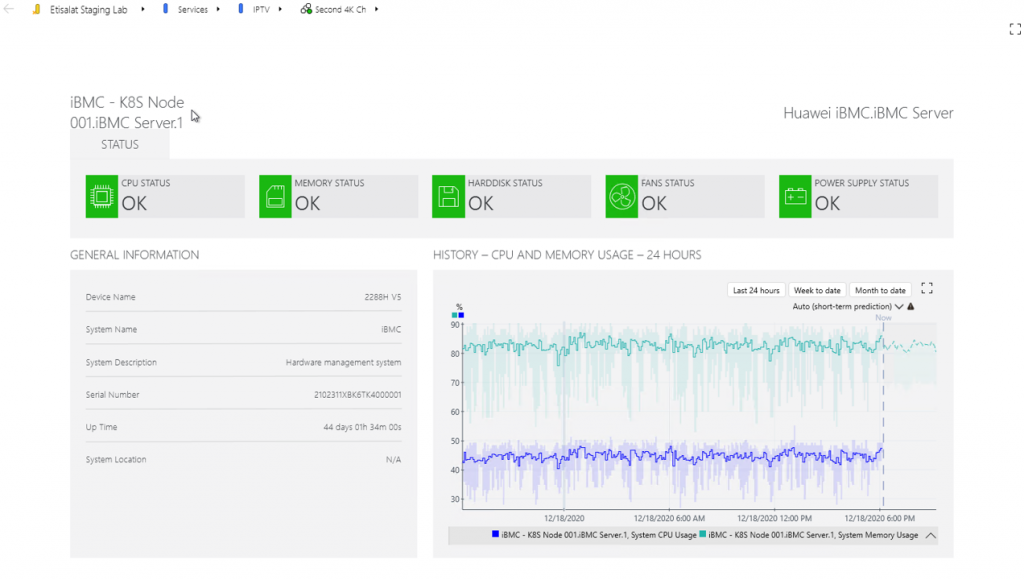1024x580 pixels.
Task: Click the 12/18/2020 6:00 AM axis label
Action: (669, 519)
